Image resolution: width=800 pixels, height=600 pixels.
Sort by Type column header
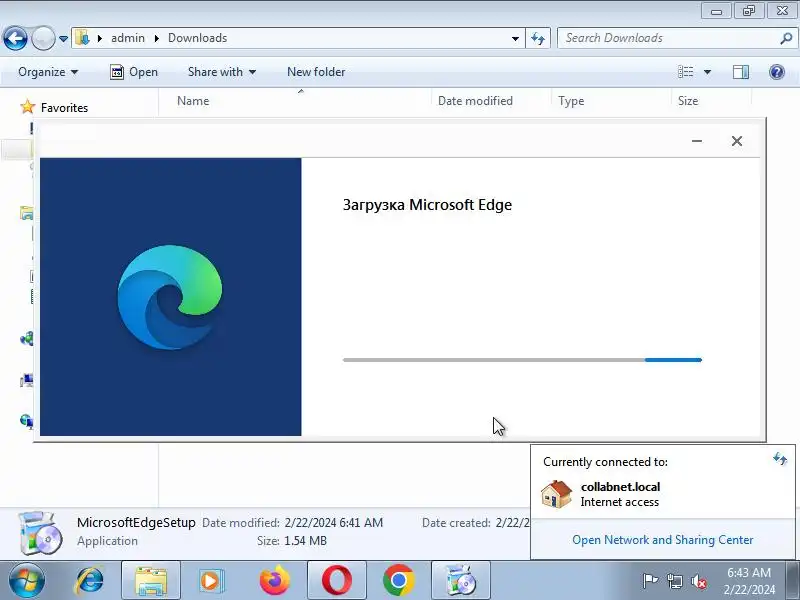(x=571, y=101)
